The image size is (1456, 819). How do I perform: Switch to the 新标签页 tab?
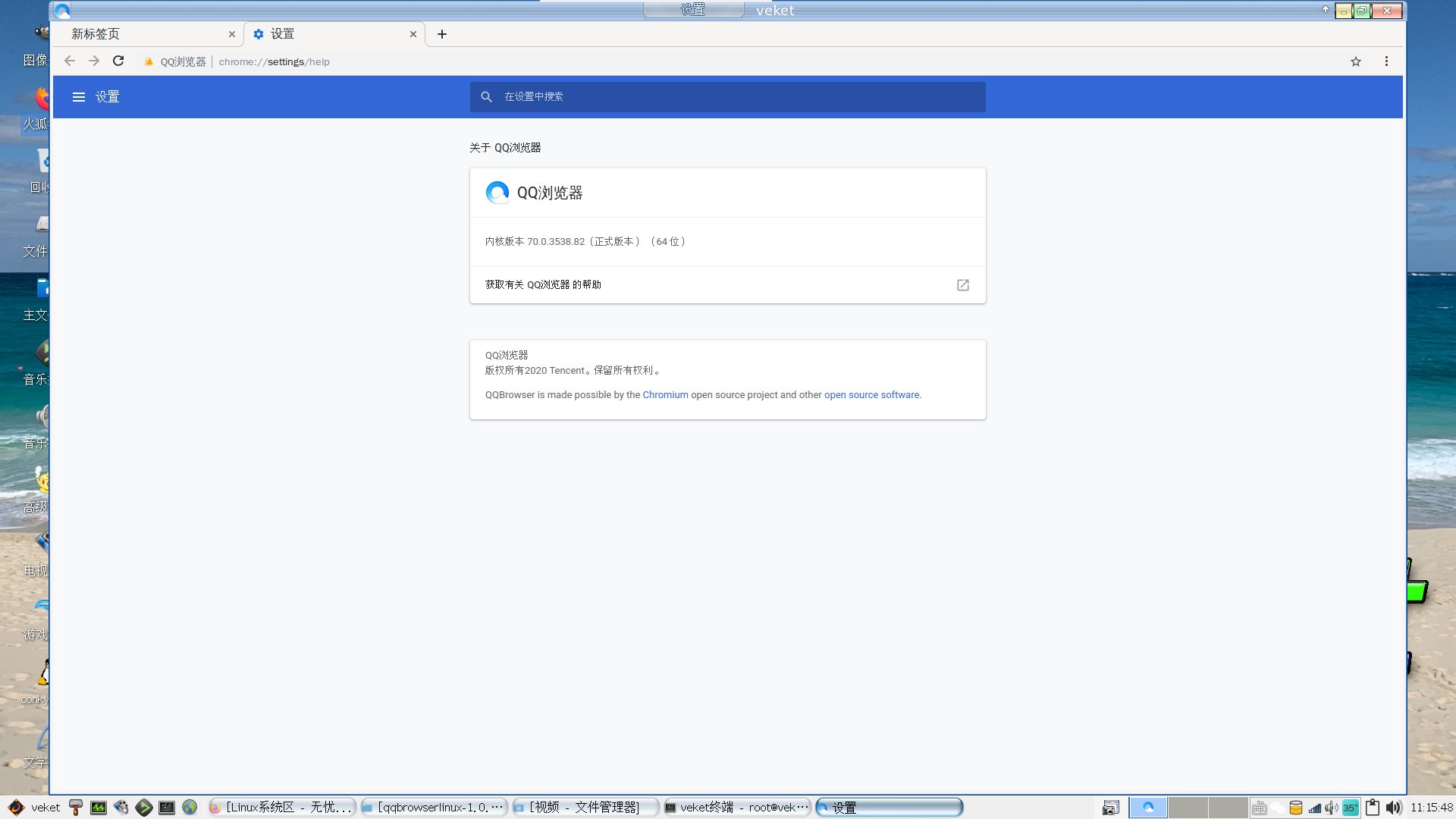(149, 34)
